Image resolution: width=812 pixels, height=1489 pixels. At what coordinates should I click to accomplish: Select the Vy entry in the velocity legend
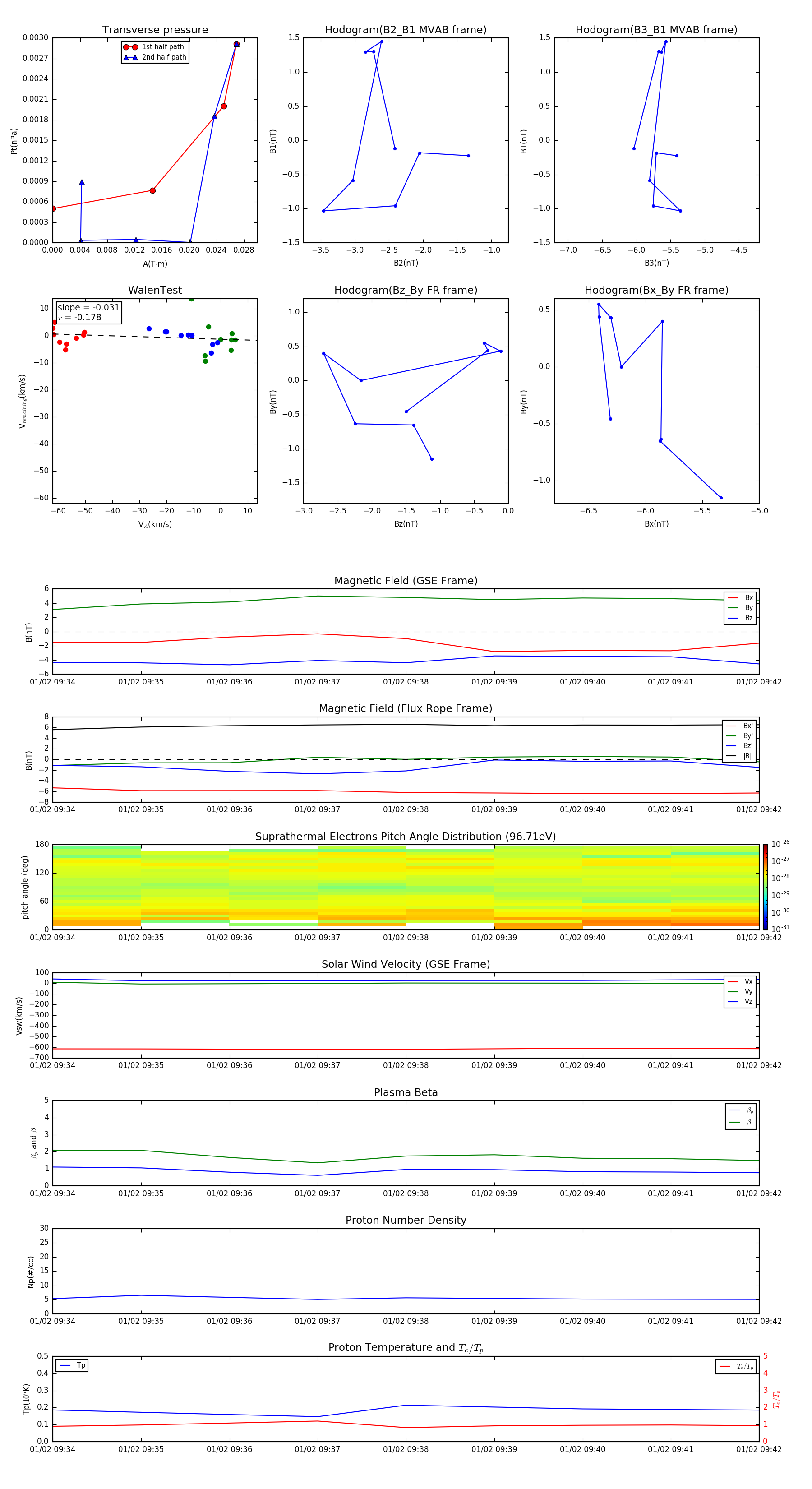point(740,991)
